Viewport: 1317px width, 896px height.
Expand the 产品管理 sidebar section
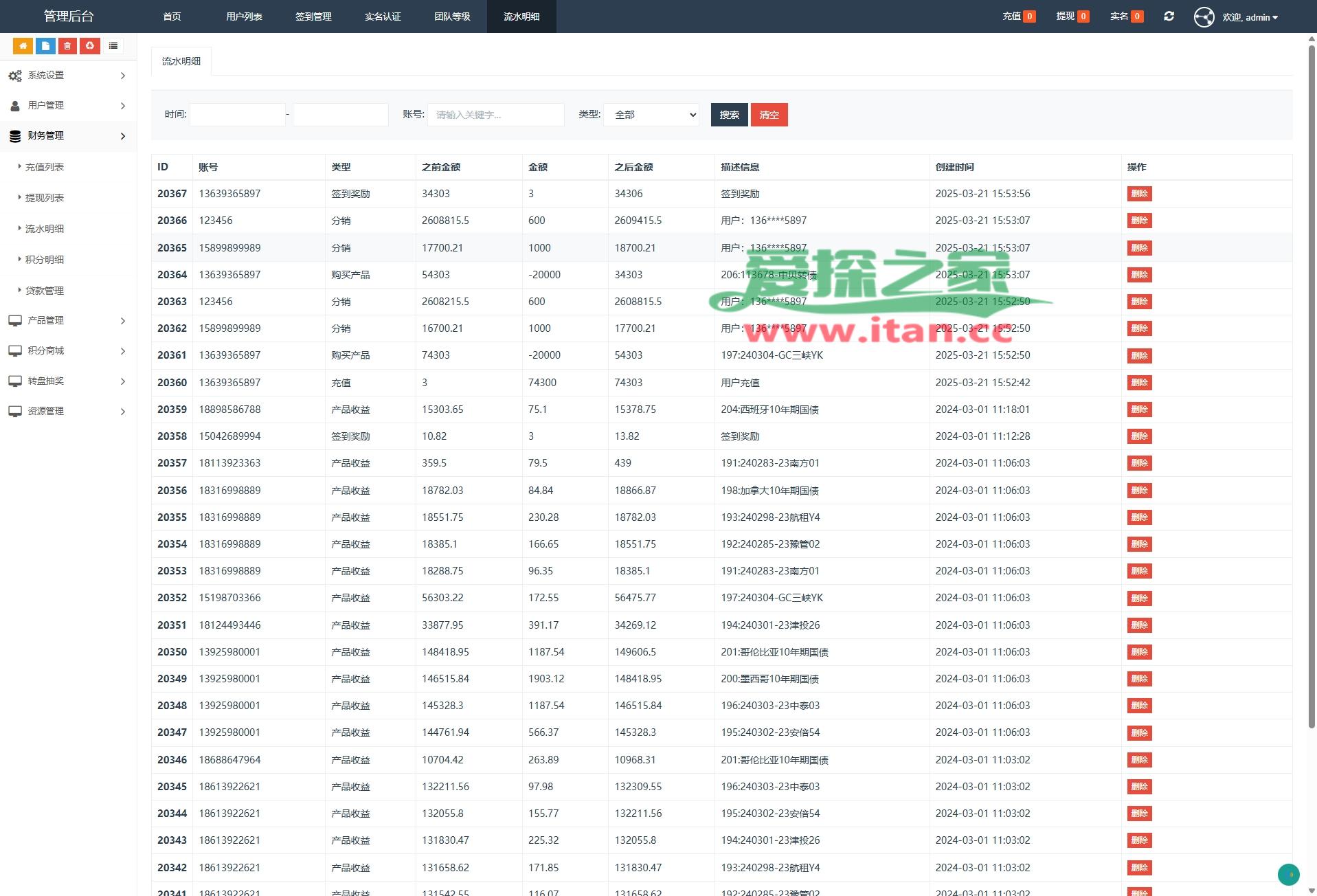pyautogui.click(x=67, y=321)
